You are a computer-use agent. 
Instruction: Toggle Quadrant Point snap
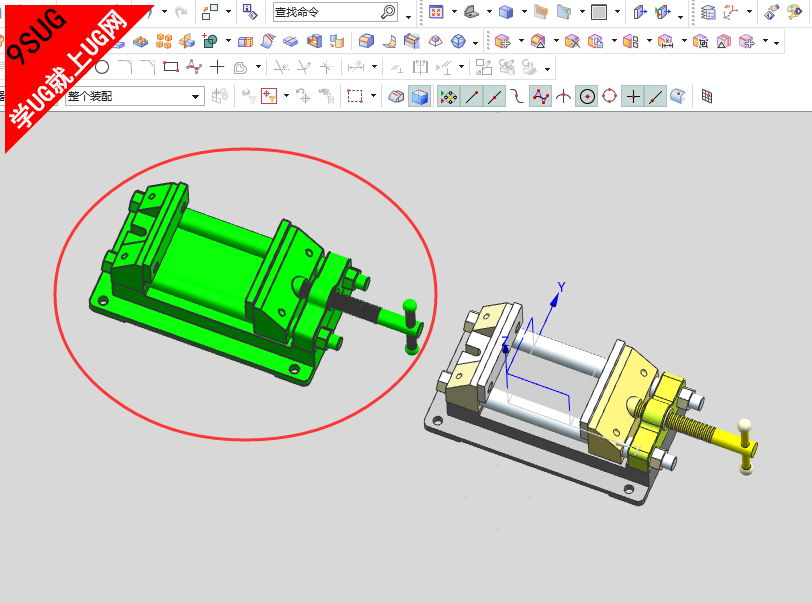coord(610,96)
